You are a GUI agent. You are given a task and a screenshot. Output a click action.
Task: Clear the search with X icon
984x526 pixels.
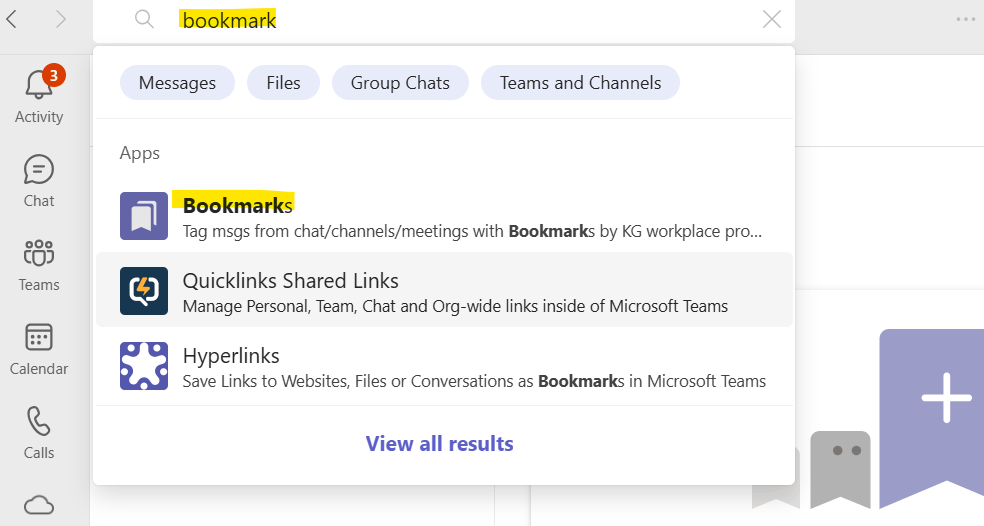pyautogui.click(x=772, y=19)
